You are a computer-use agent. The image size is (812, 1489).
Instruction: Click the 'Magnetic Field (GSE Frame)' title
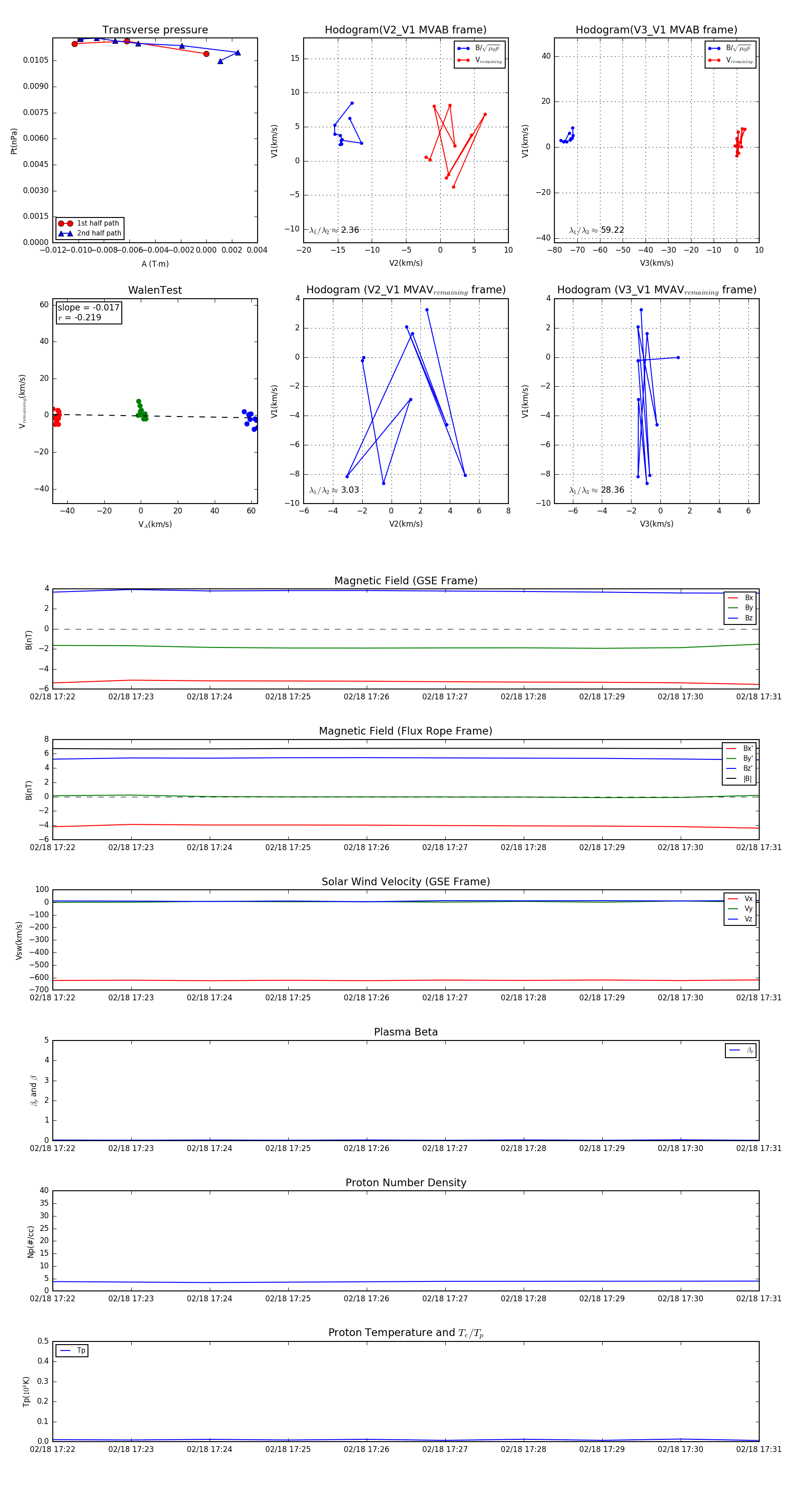click(406, 580)
